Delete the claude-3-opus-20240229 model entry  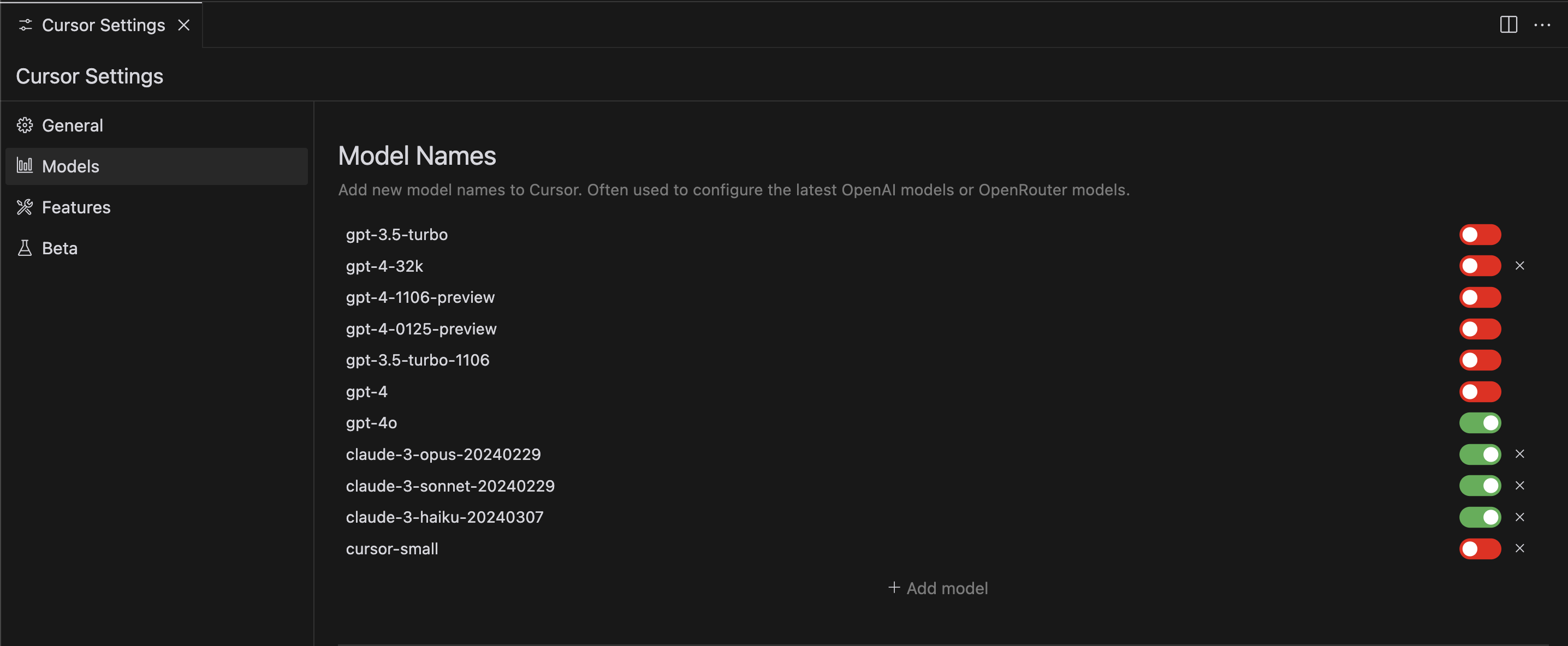[1519, 454]
